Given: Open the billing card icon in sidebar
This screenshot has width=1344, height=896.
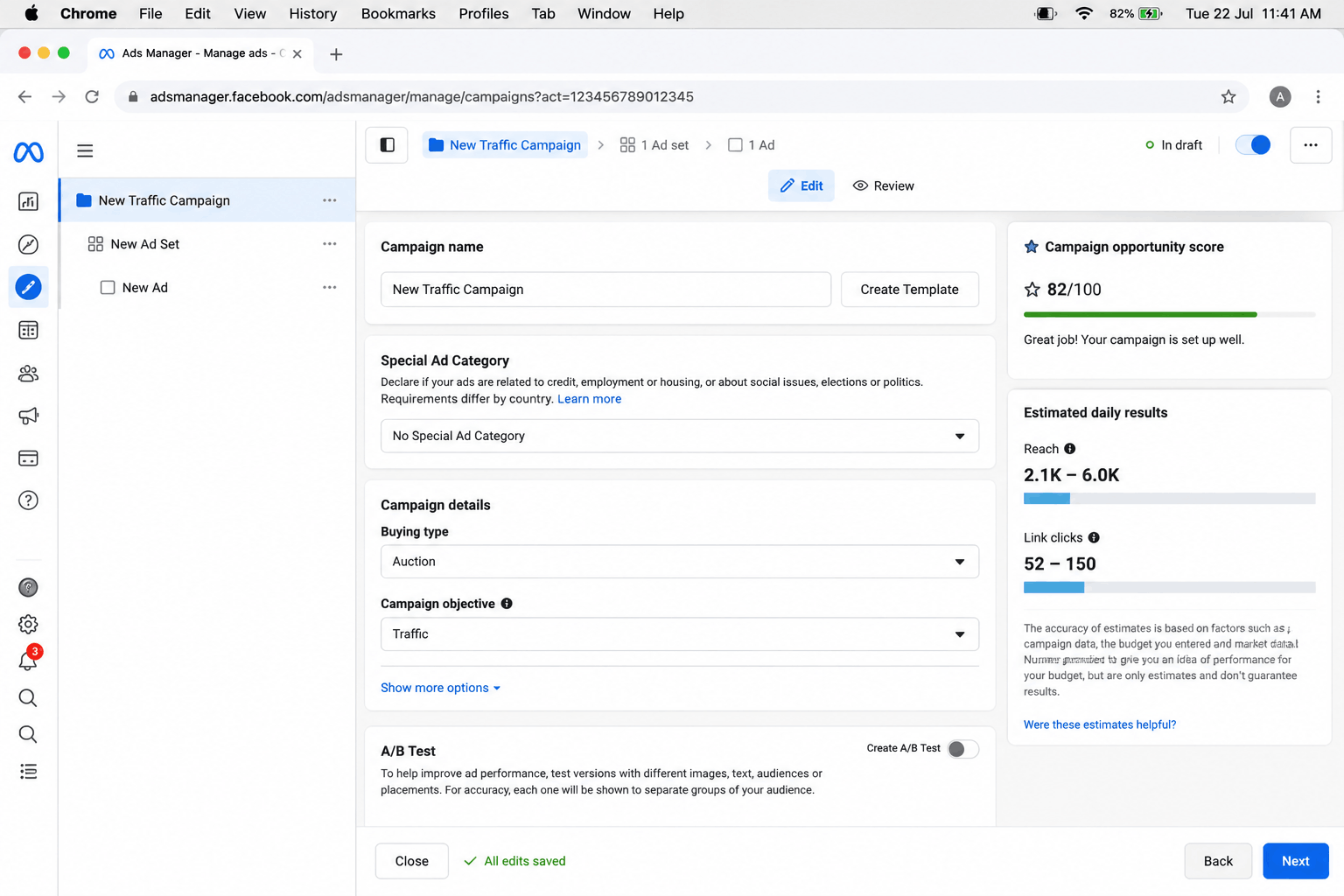Looking at the screenshot, I should [28, 458].
